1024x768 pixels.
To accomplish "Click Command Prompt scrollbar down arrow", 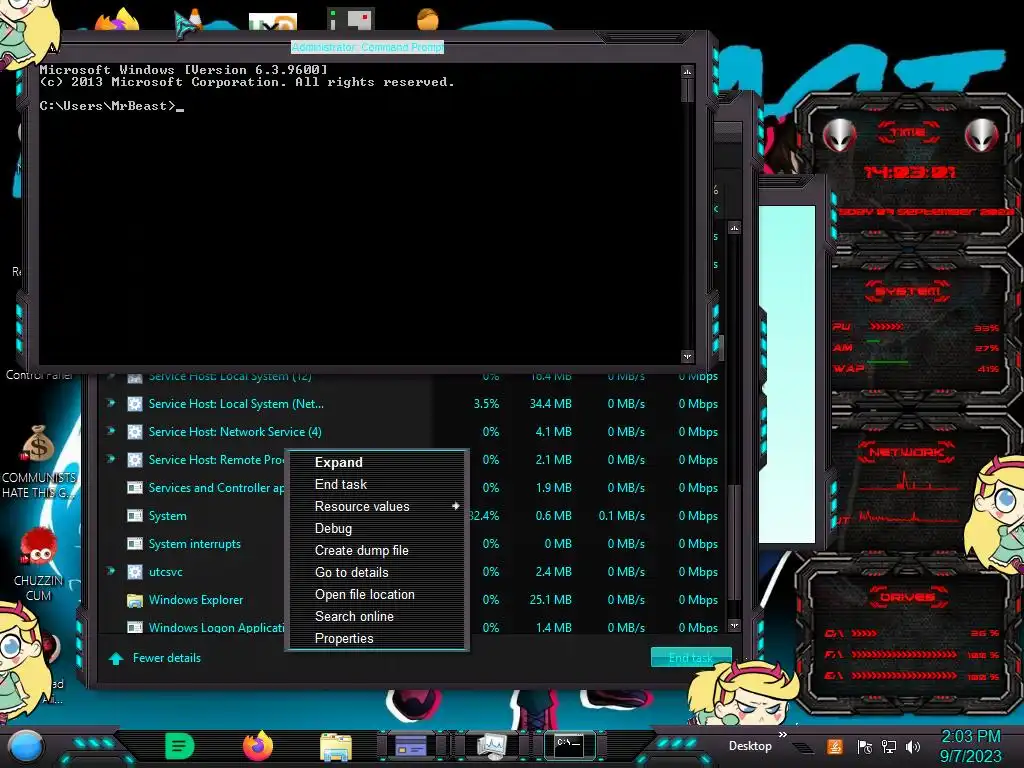I will (687, 357).
